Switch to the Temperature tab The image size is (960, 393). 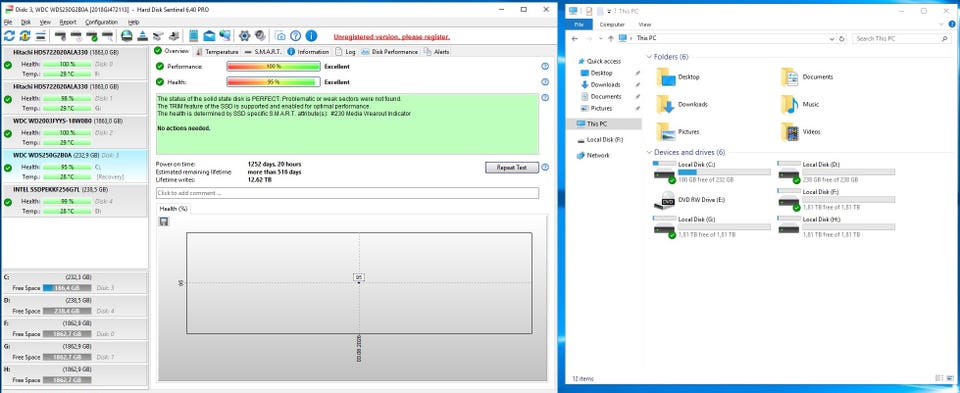[x=216, y=52]
